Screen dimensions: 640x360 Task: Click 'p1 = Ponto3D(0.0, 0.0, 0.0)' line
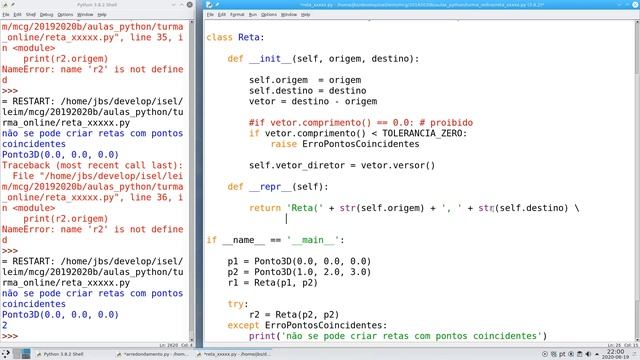(x=299, y=261)
